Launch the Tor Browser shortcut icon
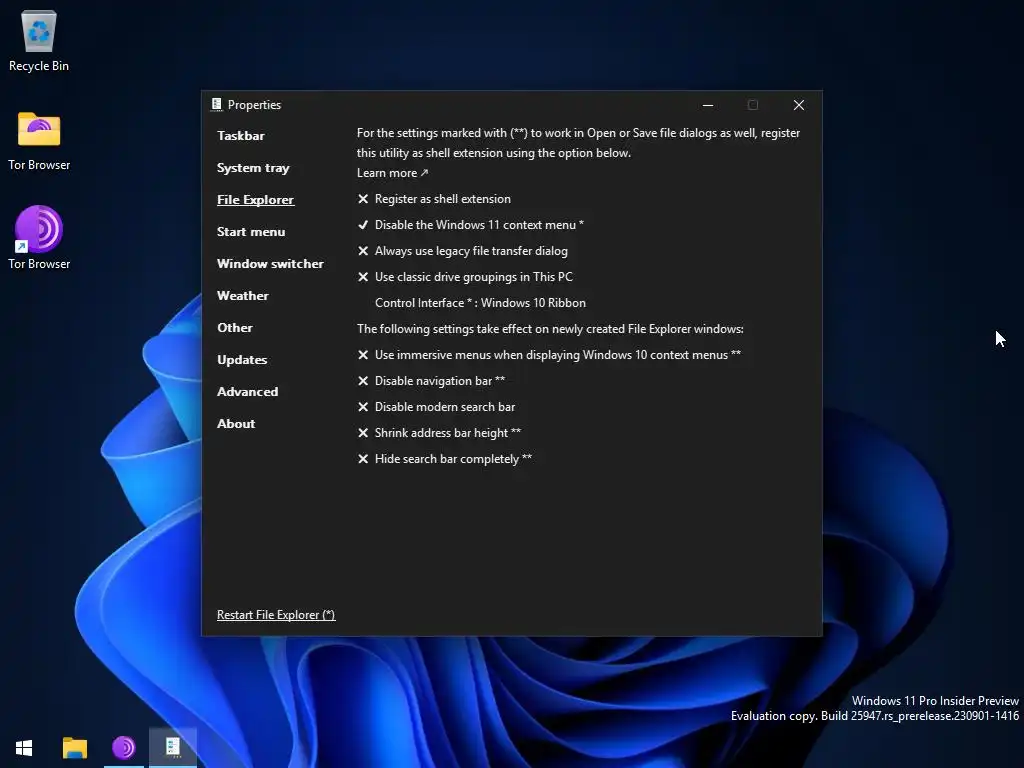The height and width of the screenshot is (768, 1024). coord(39,238)
